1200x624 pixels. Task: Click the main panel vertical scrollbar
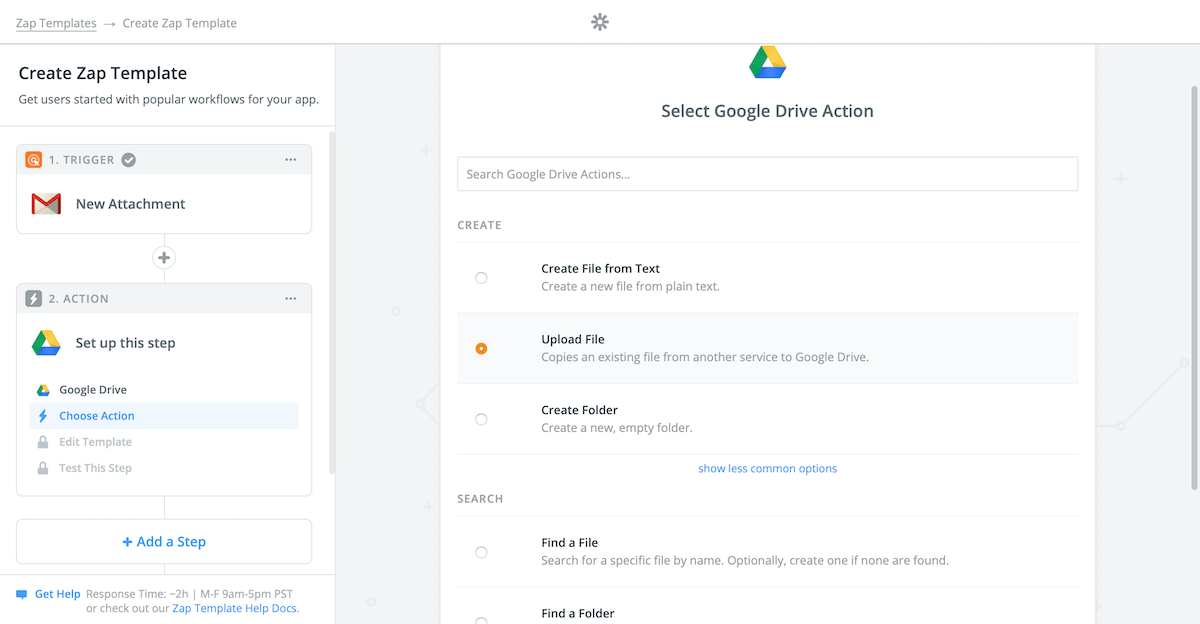click(x=1193, y=290)
